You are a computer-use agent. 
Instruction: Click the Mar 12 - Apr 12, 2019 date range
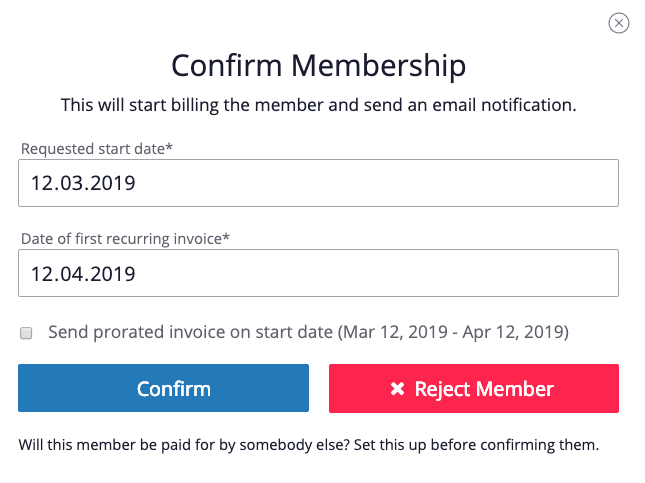point(453,332)
